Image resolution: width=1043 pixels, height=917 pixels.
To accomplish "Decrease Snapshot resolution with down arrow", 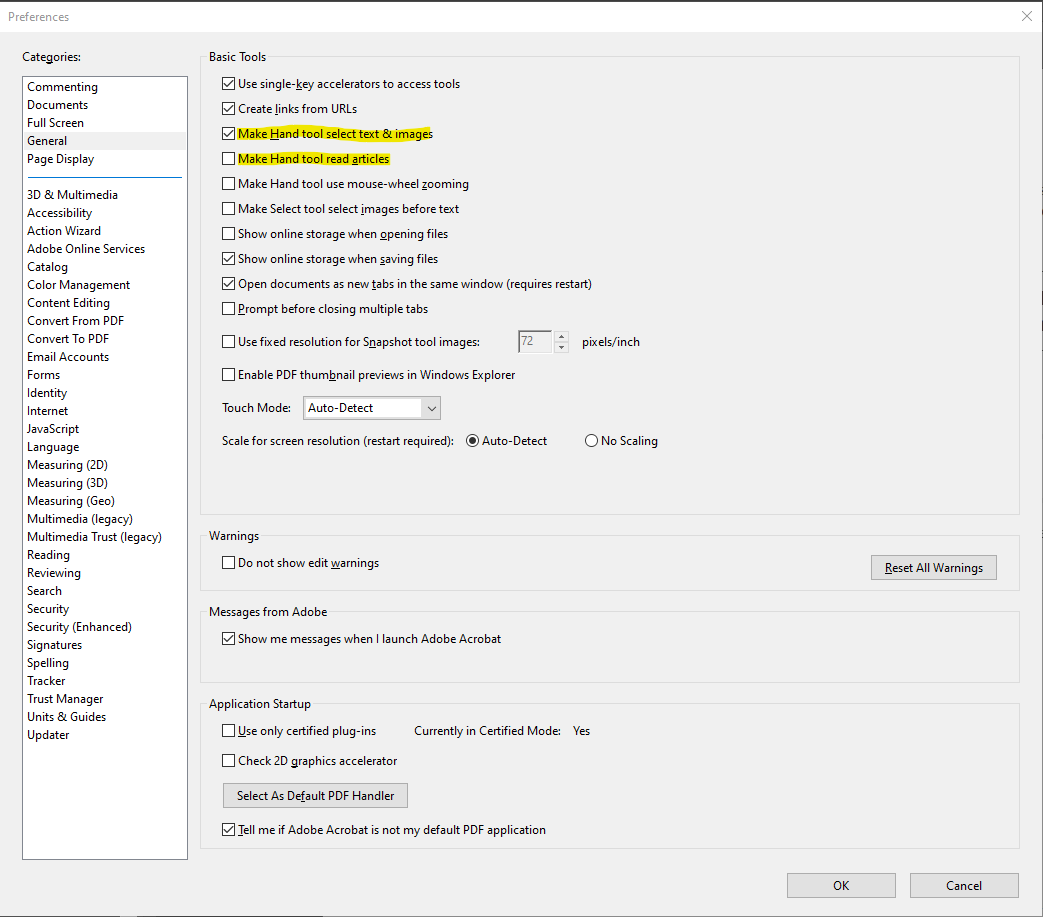I will (x=561, y=348).
